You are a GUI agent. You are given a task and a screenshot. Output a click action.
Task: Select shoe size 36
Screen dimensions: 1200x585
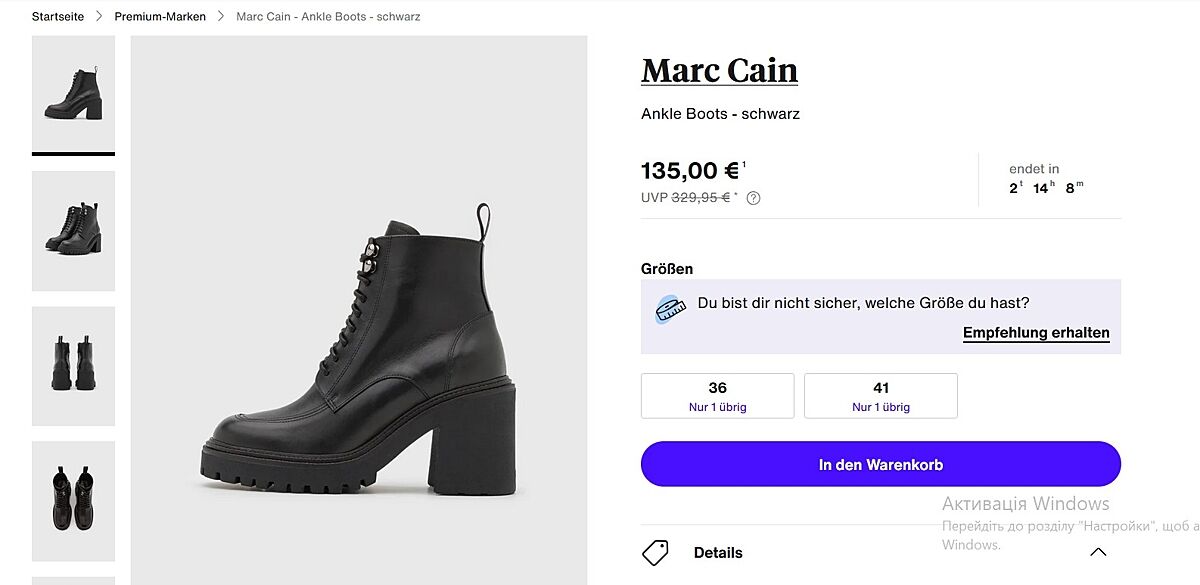[717, 396]
